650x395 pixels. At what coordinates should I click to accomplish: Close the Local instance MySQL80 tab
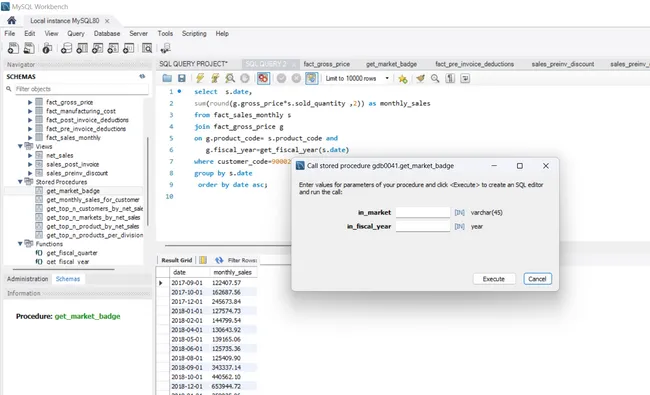(107, 21)
